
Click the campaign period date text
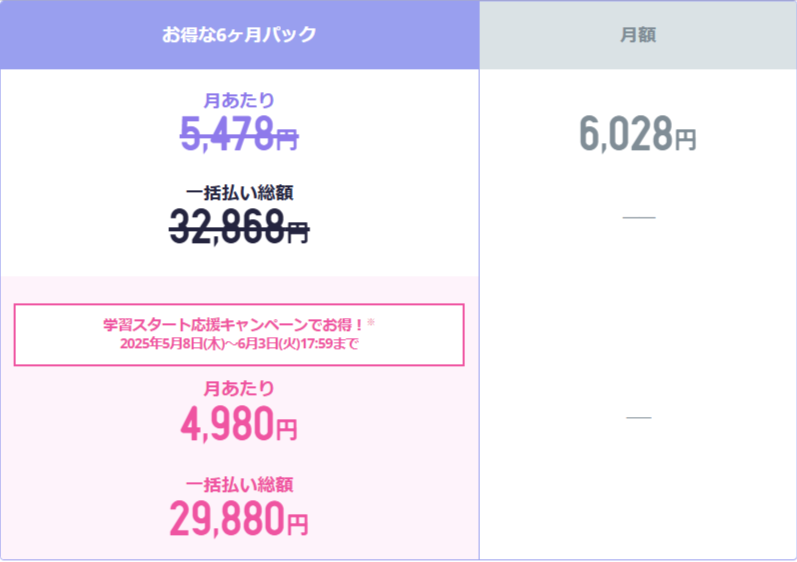[239, 344]
